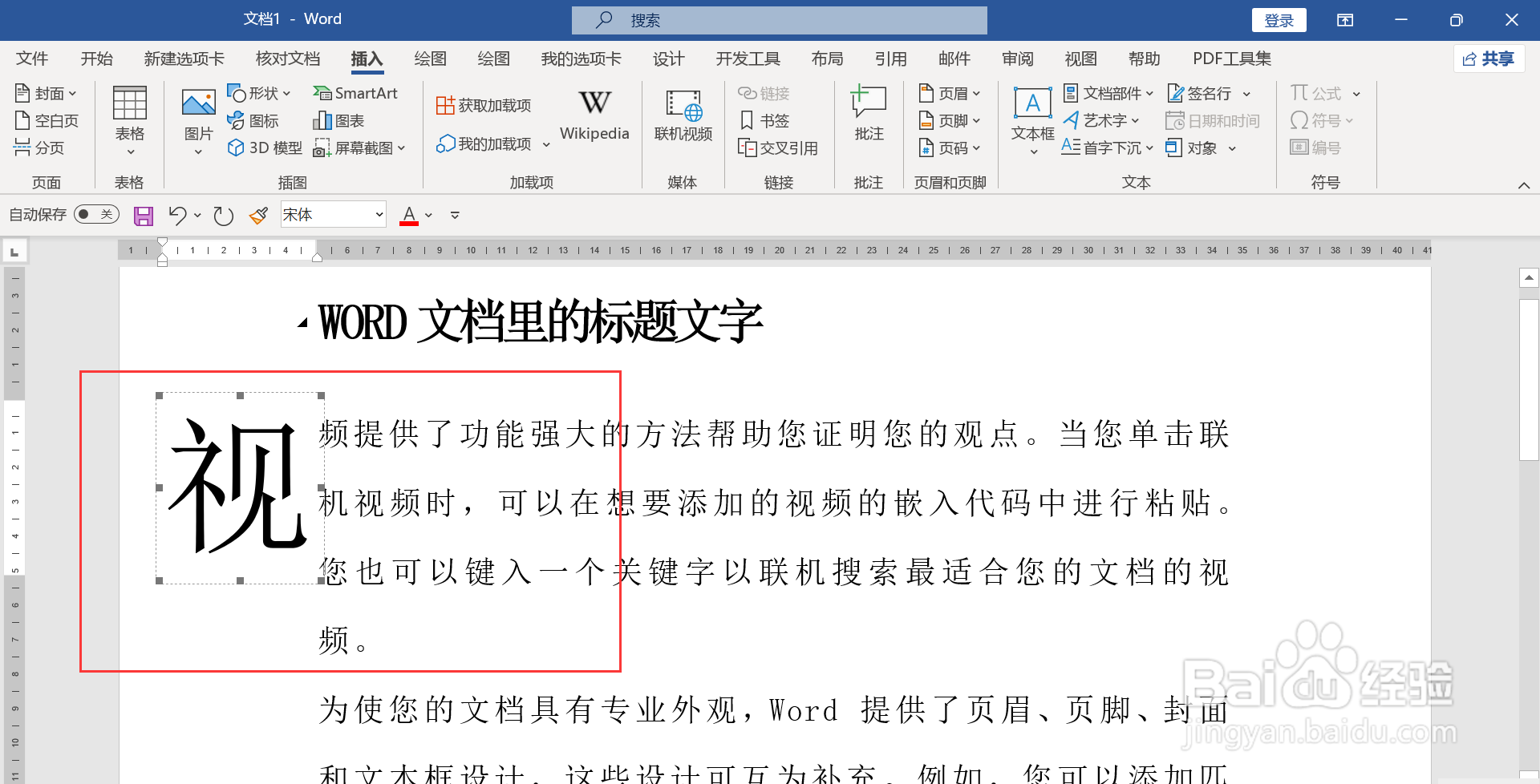Toggle AutoSave (自动保存) switch

(96, 215)
